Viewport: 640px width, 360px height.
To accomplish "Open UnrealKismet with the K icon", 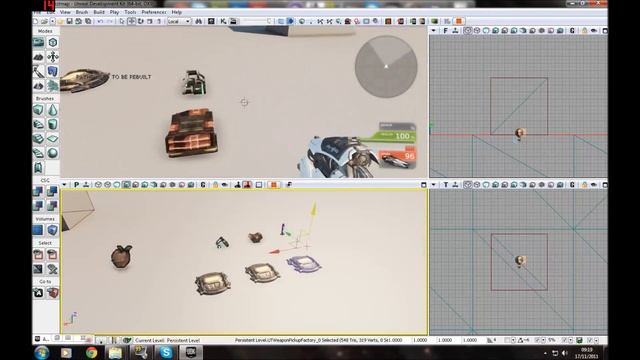I will (x=223, y=21).
